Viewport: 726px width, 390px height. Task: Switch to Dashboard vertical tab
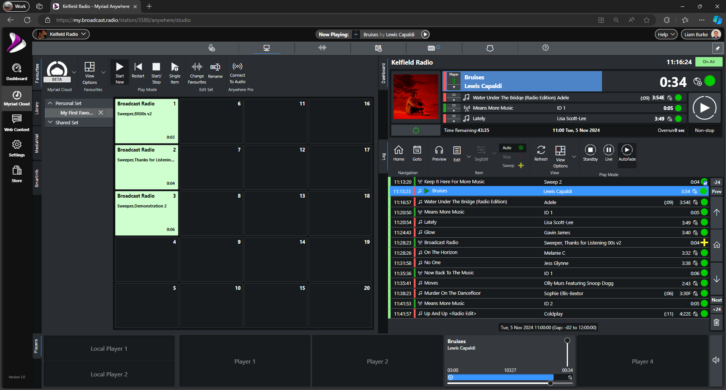[383, 73]
